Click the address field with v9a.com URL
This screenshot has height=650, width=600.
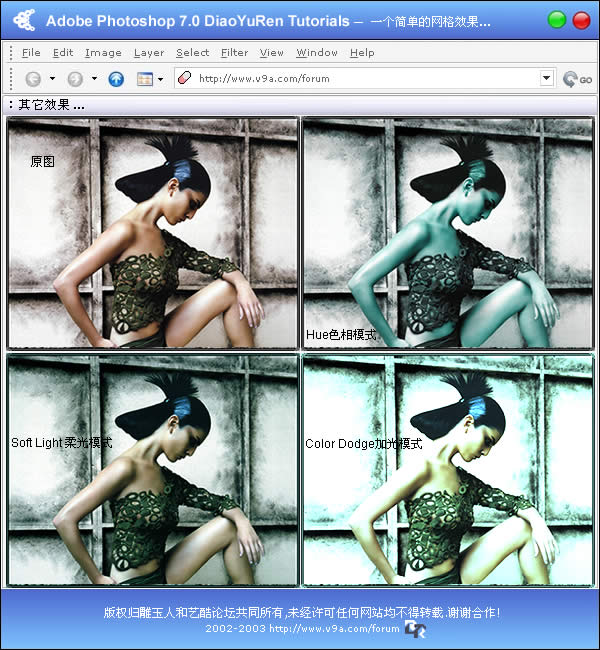(x=365, y=78)
